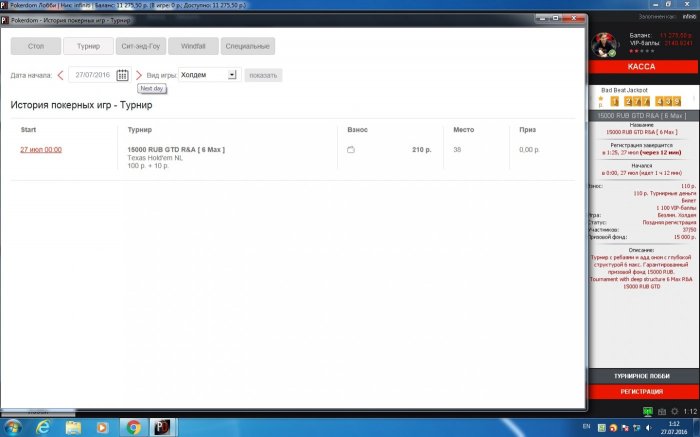Click the 100 р. + 10 р. text
This screenshot has width=700, height=437.
pyautogui.click(x=148, y=166)
